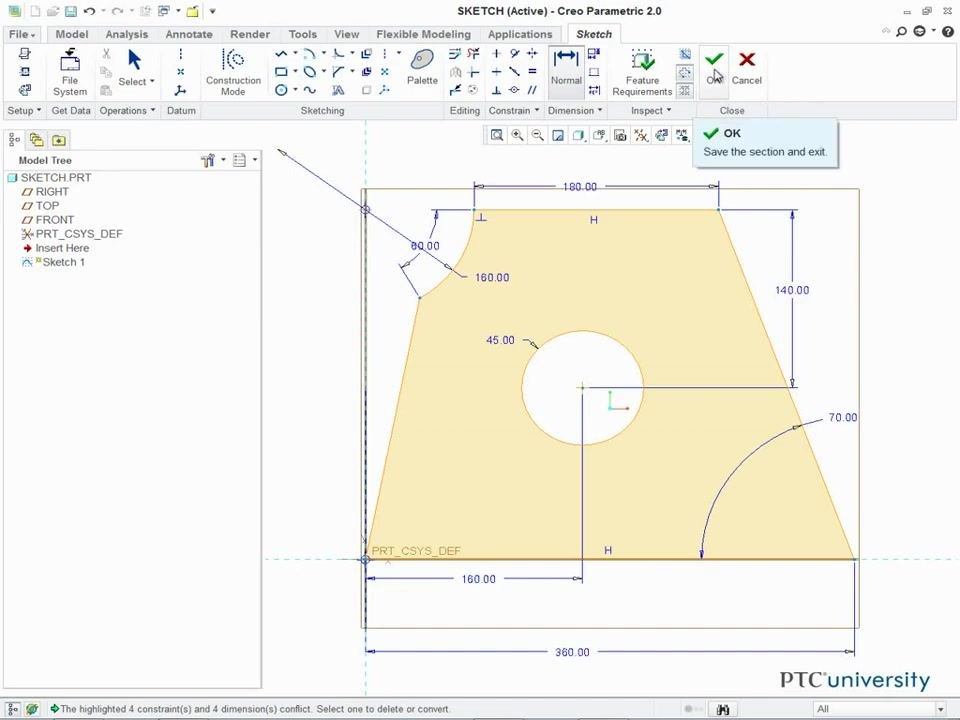Apply the Tangent constraint icon
This screenshot has height=720, width=960.
click(514, 54)
